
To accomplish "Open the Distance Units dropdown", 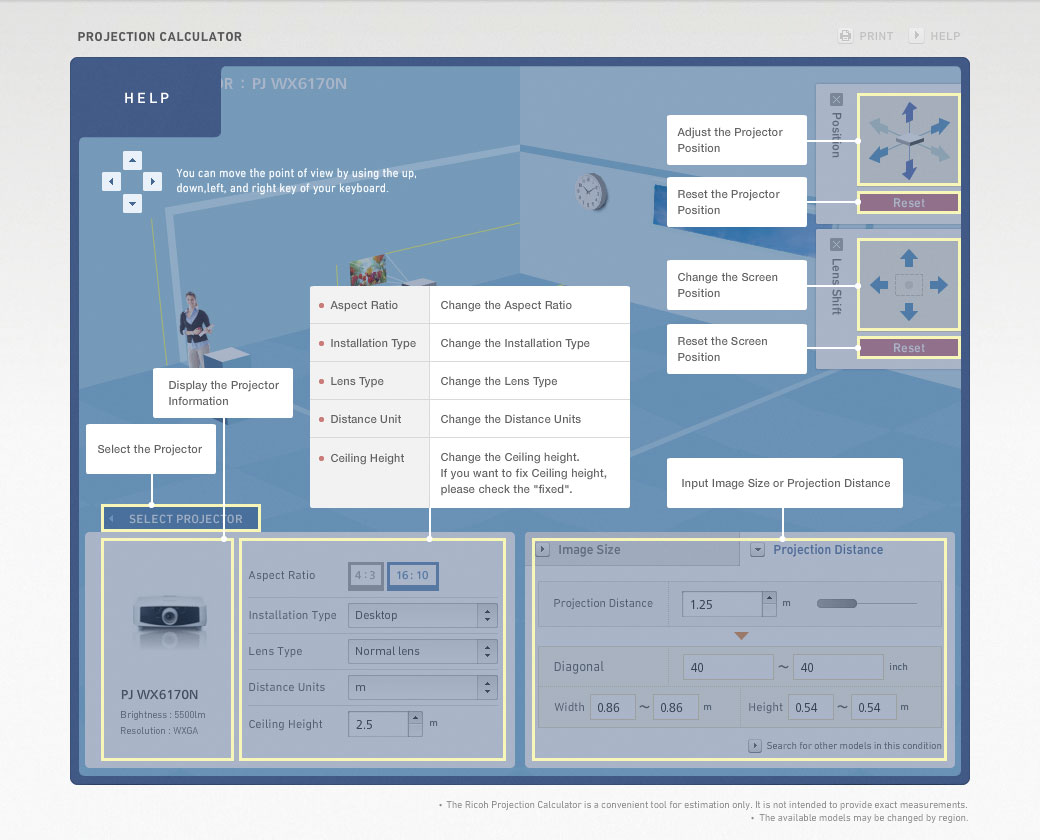I will click(x=422, y=688).
